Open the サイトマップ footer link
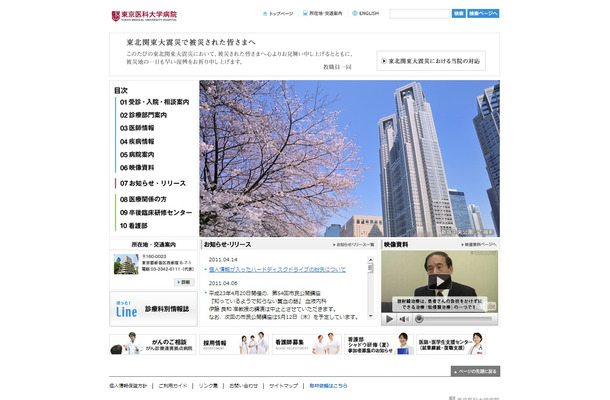The width and height of the screenshot is (610, 400). point(283,386)
